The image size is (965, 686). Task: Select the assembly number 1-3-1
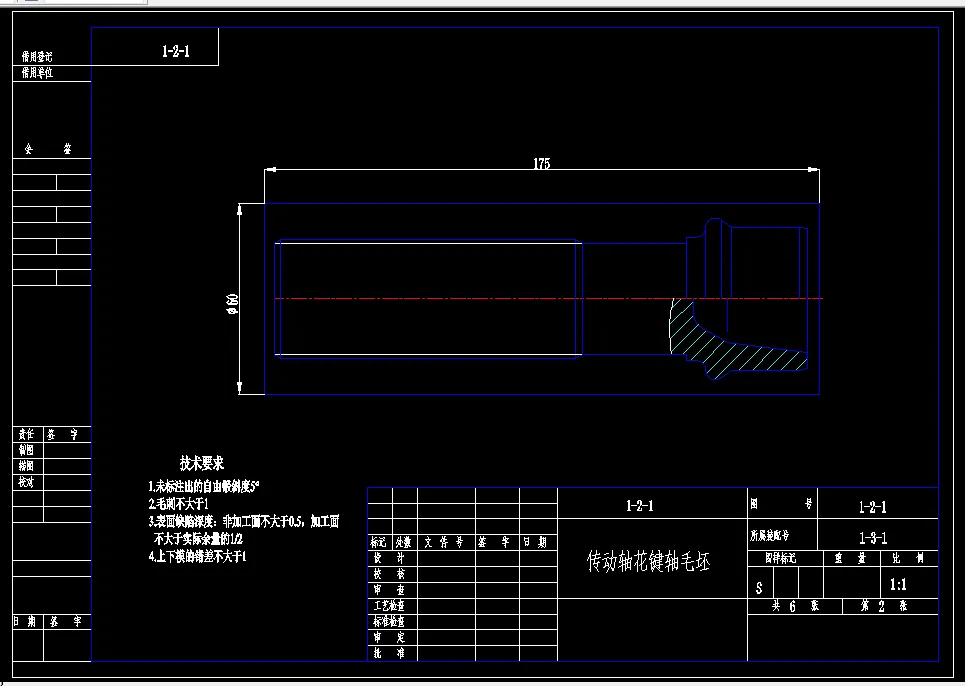click(x=873, y=538)
